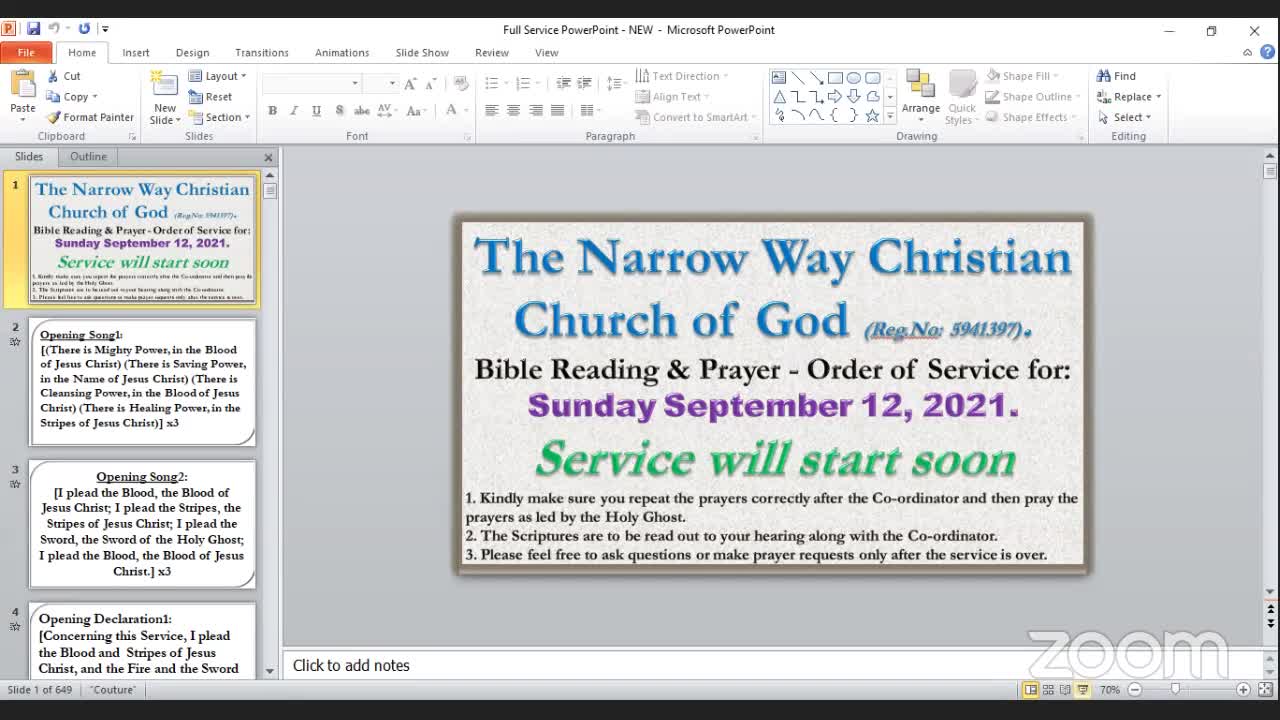Screen dimensions: 1280x720
Task: Increase the list indent level
Action: click(585, 84)
